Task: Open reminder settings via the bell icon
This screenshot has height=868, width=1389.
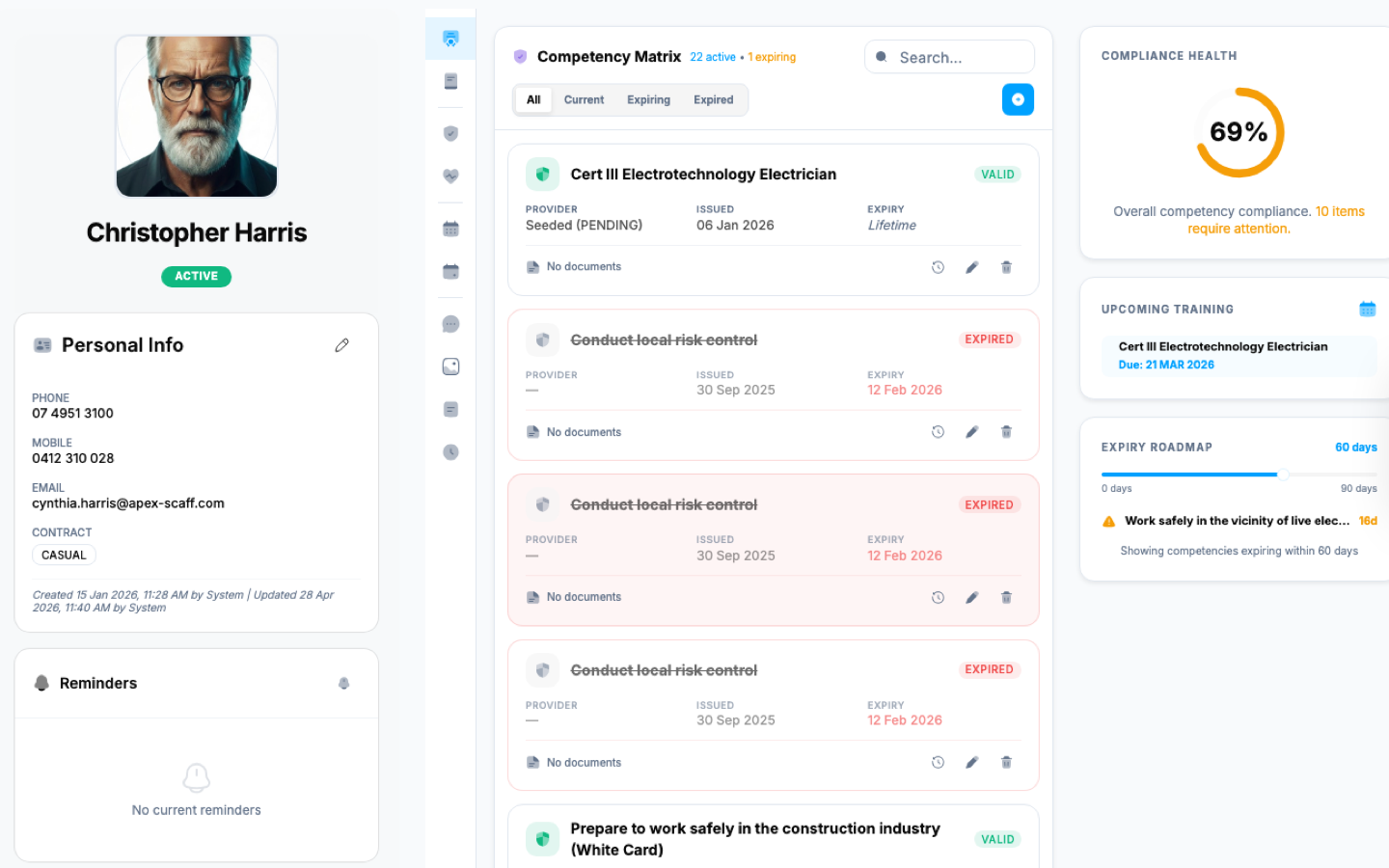Action: point(344,683)
